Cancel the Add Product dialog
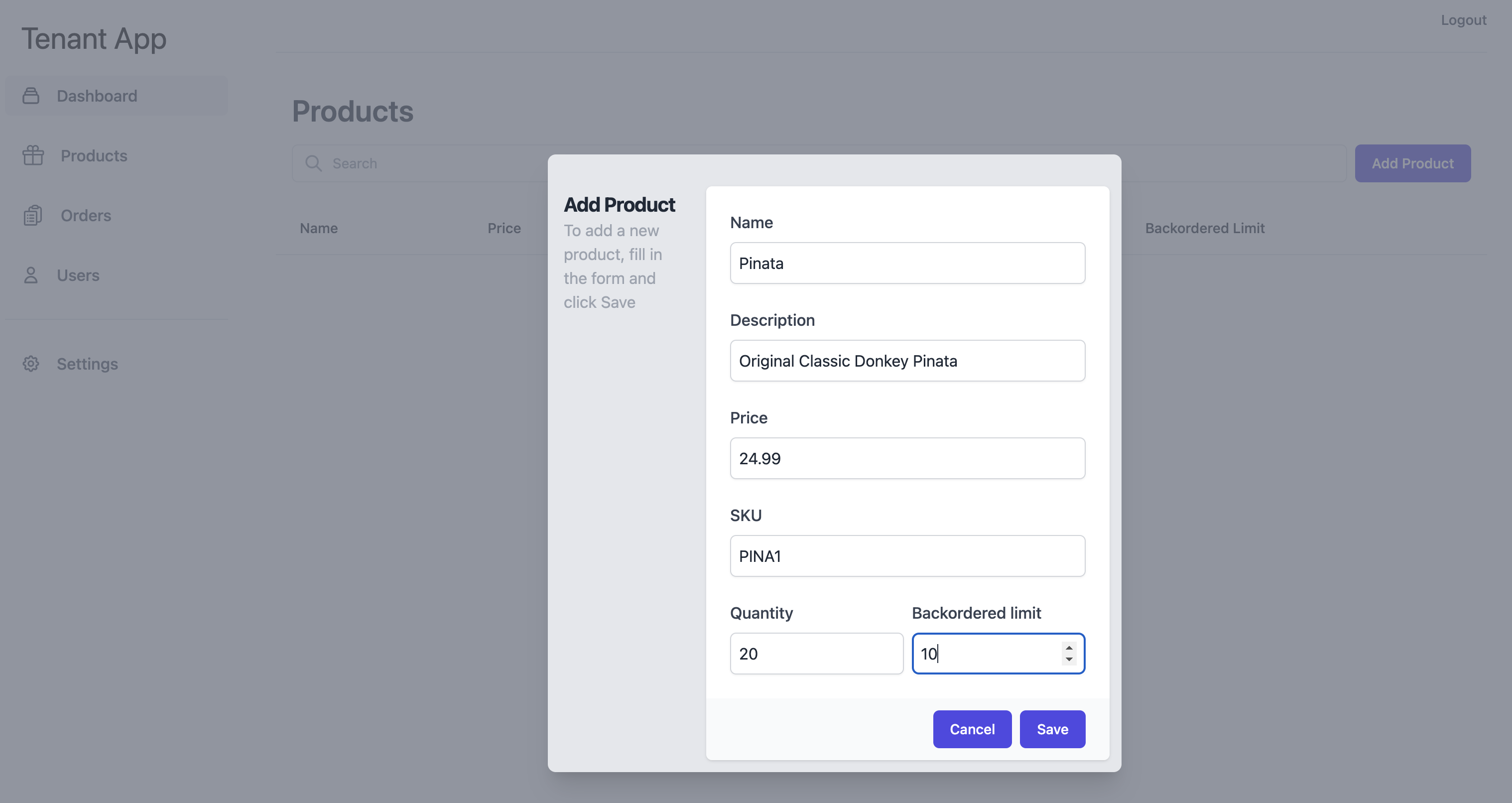1512x803 pixels. tap(972, 729)
